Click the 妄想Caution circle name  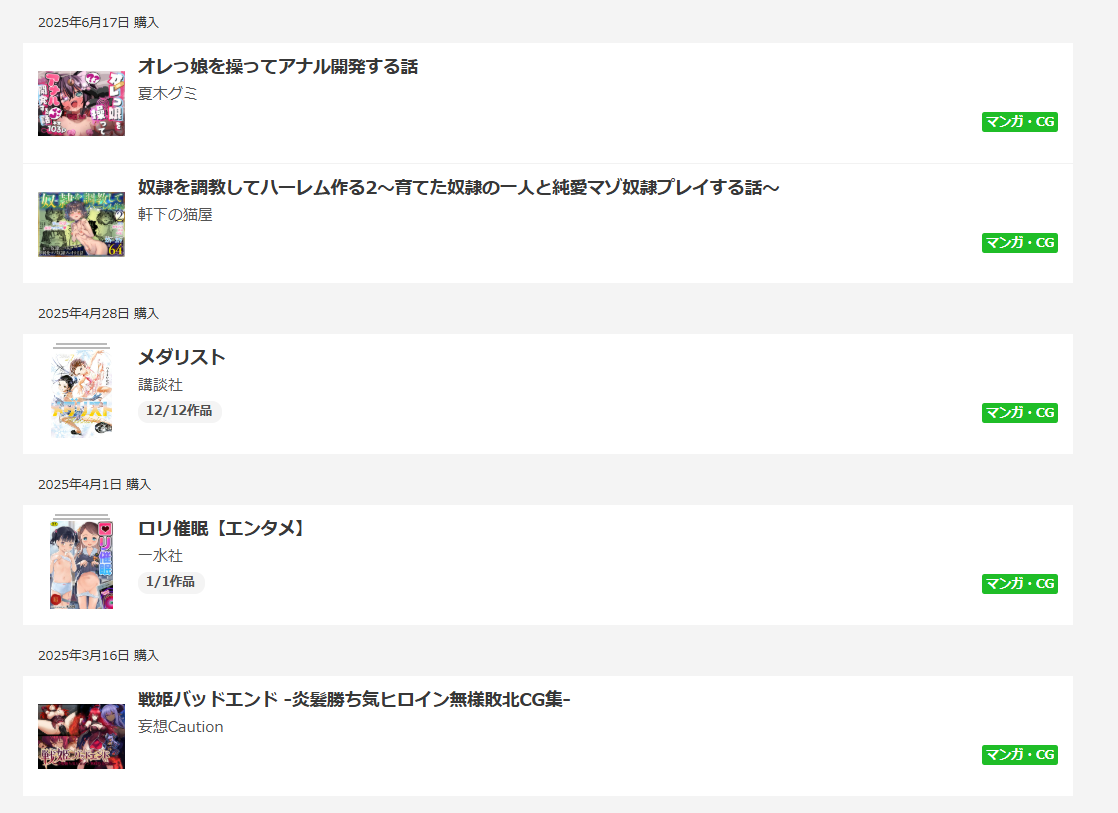click(x=180, y=727)
